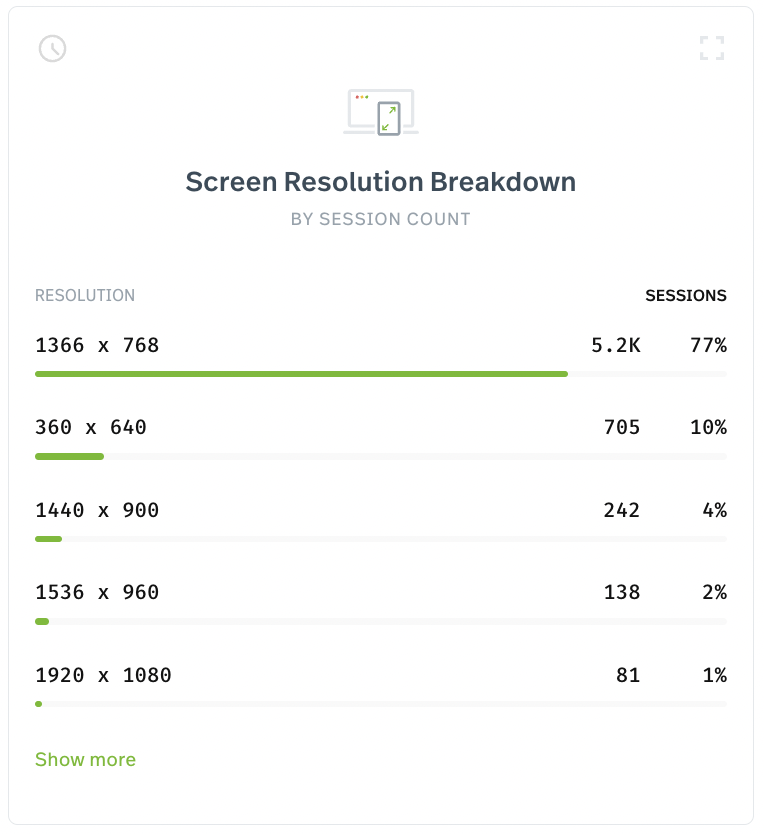Click the Screen Resolution Breakdown title
The width and height of the screenshot is (764, 834).
(x=381, y=182)
